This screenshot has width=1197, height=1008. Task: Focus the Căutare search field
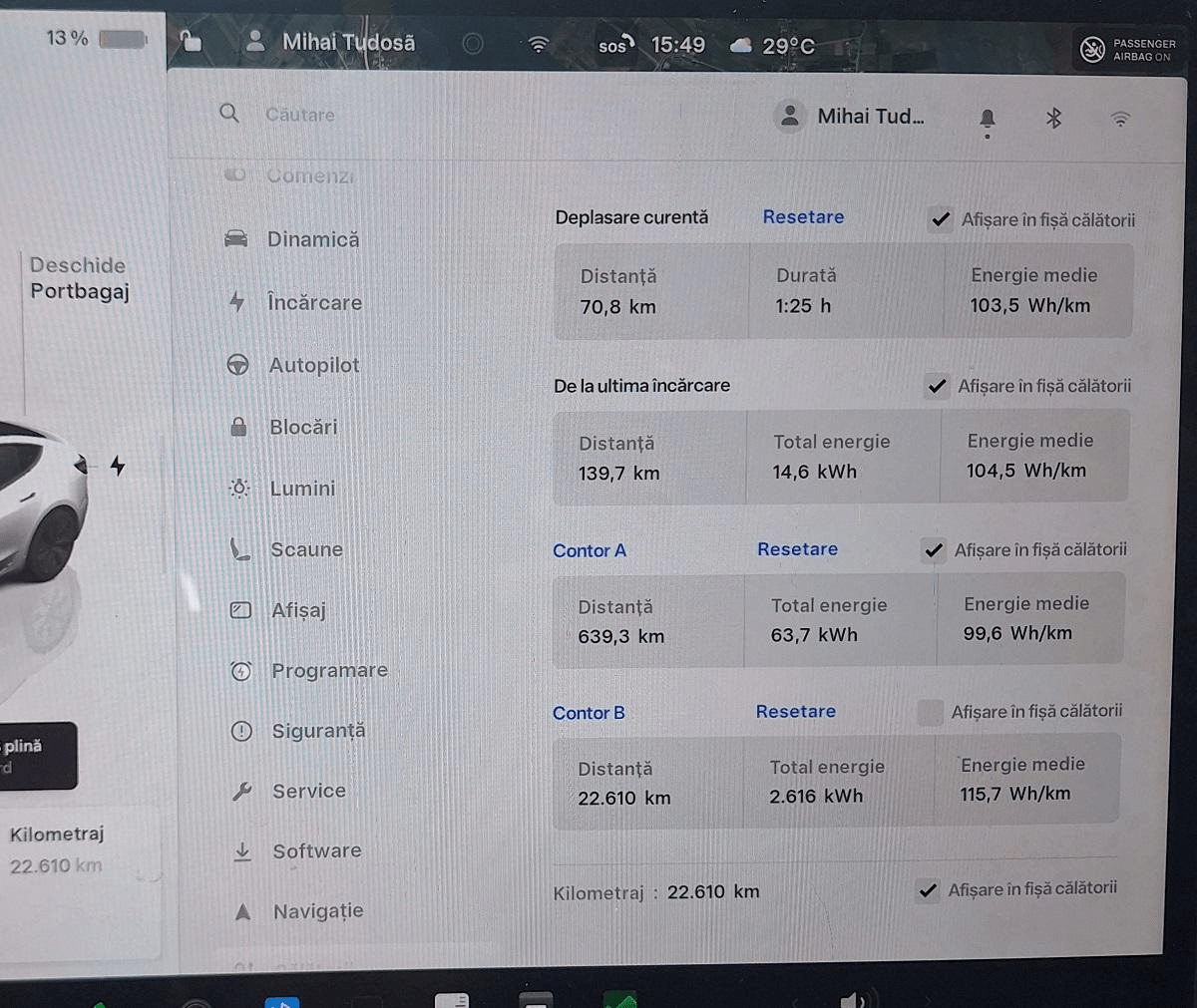click(x=300, y=115)
